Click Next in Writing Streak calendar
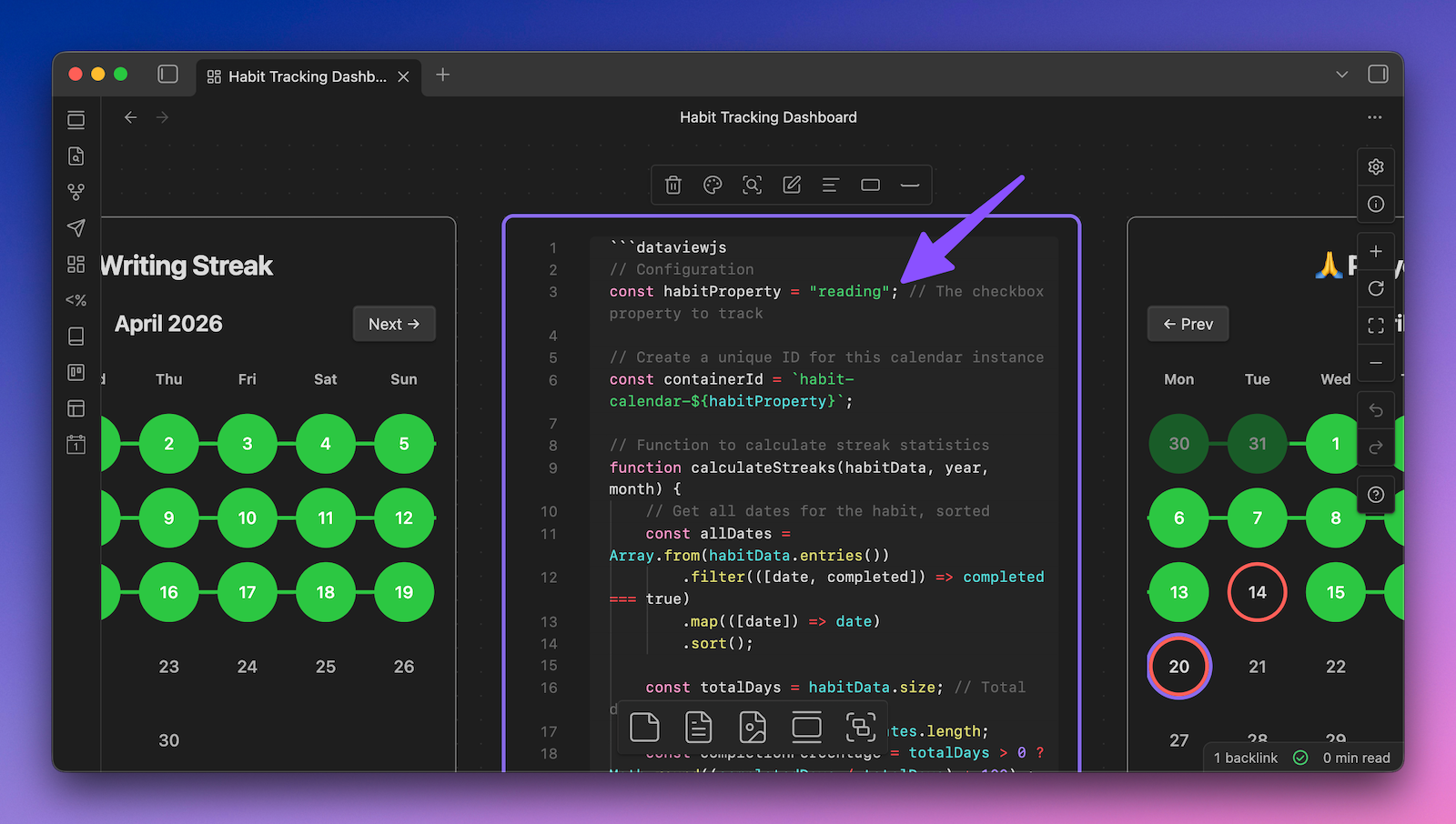The height and width of the screenshot is (824, 1456). click(x=394, y=324)
